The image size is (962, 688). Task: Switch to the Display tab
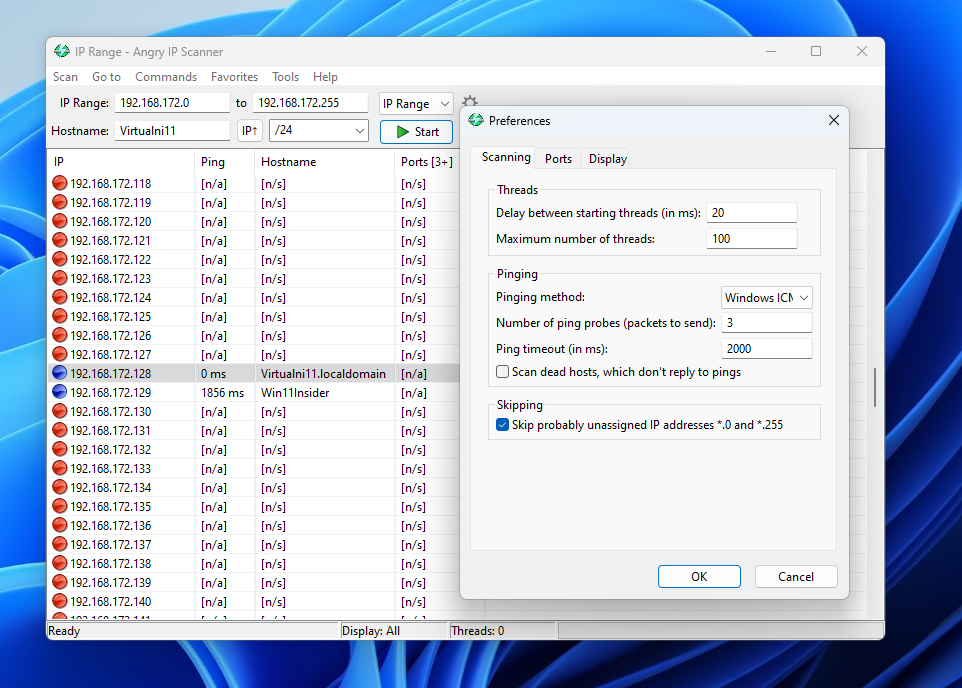(607, 158)
